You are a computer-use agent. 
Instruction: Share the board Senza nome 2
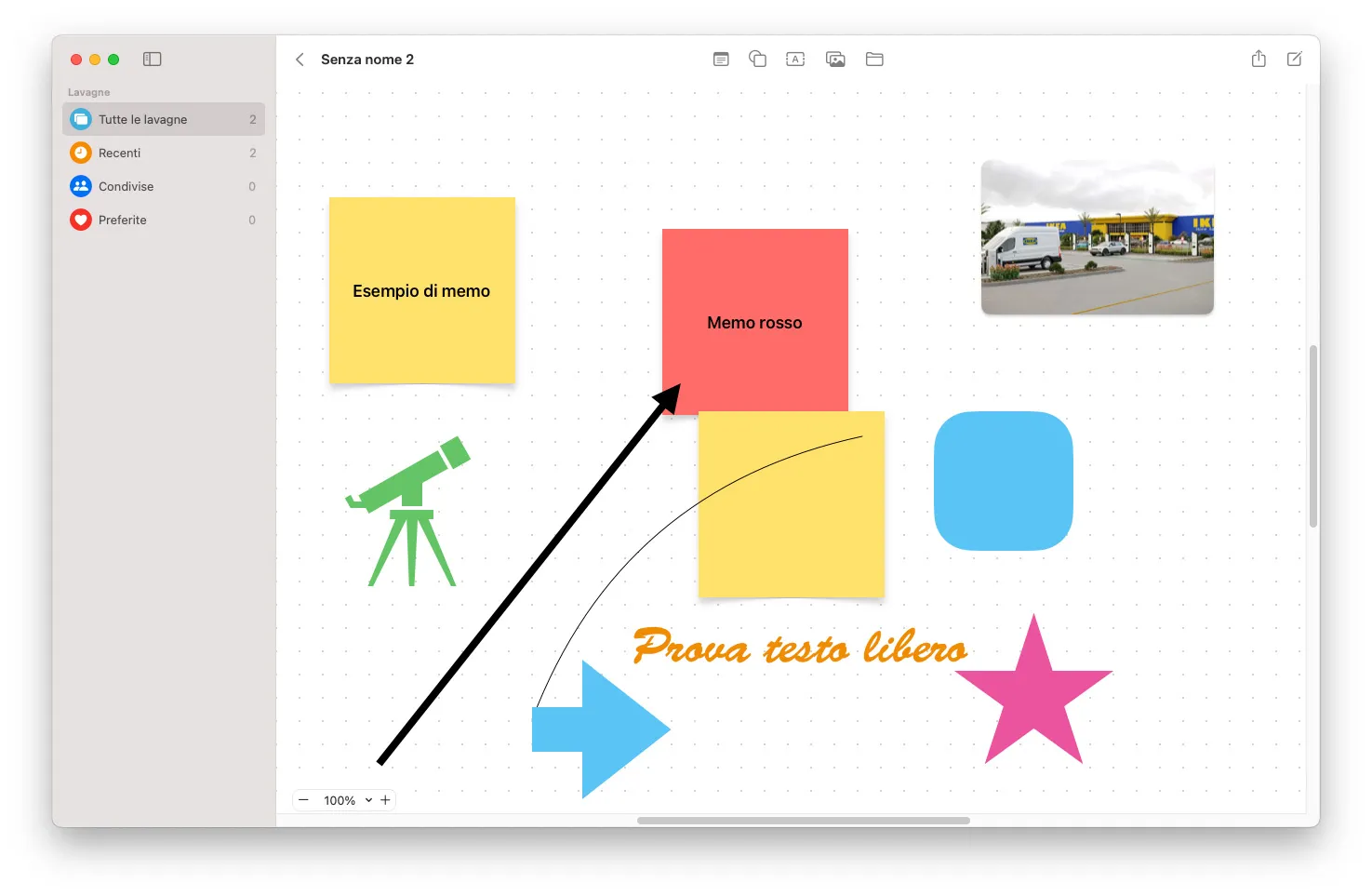click(x=1258, y=59)
